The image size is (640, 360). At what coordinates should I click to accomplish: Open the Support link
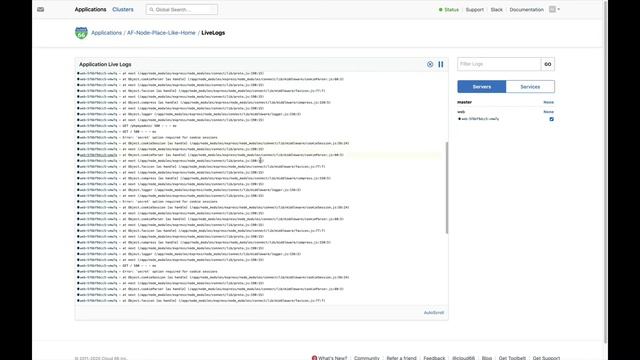pyautogui.click(x=475, y=9)
